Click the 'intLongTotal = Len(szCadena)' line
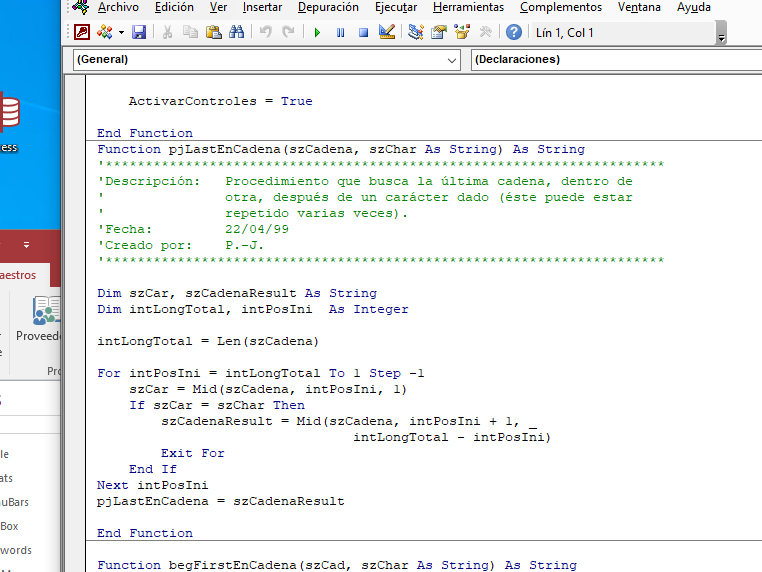 pos(208,341)
